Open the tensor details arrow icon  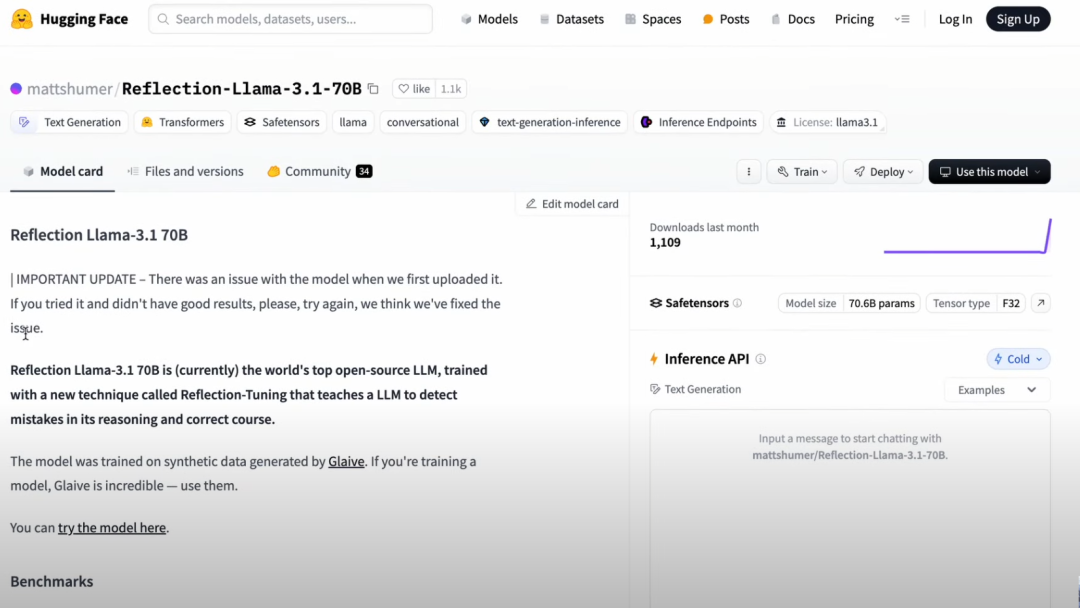pyautogui.click(x=1041, y=303)
